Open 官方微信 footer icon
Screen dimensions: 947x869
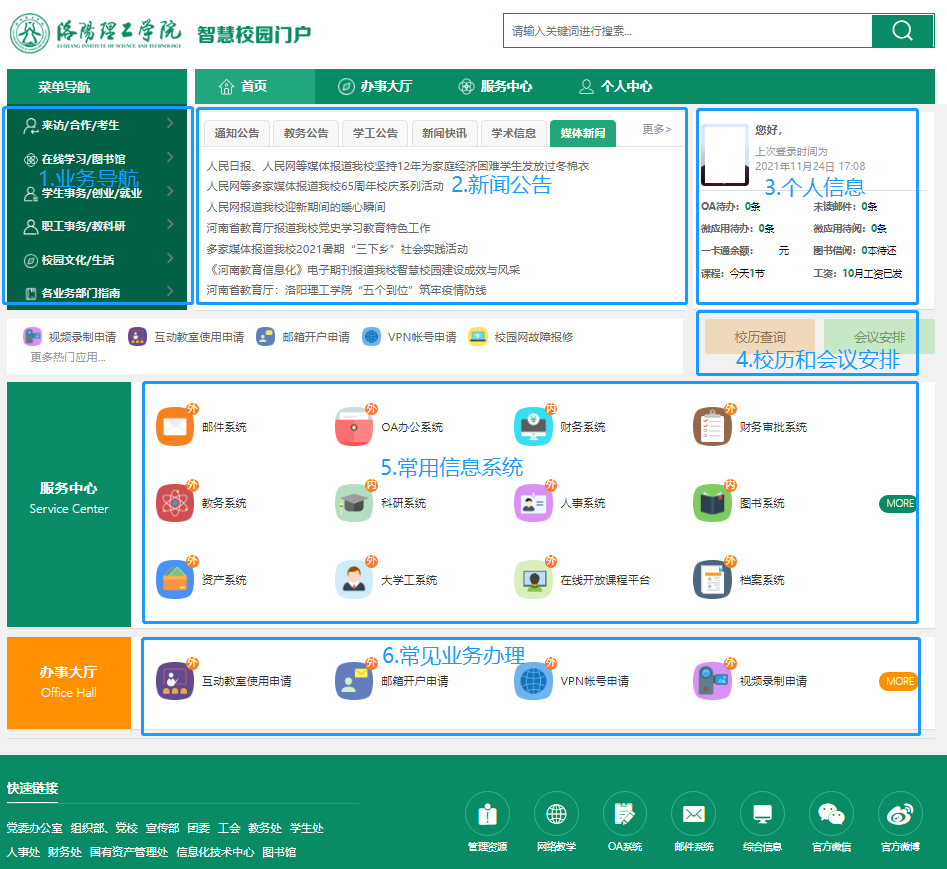(x=831, y=815)
